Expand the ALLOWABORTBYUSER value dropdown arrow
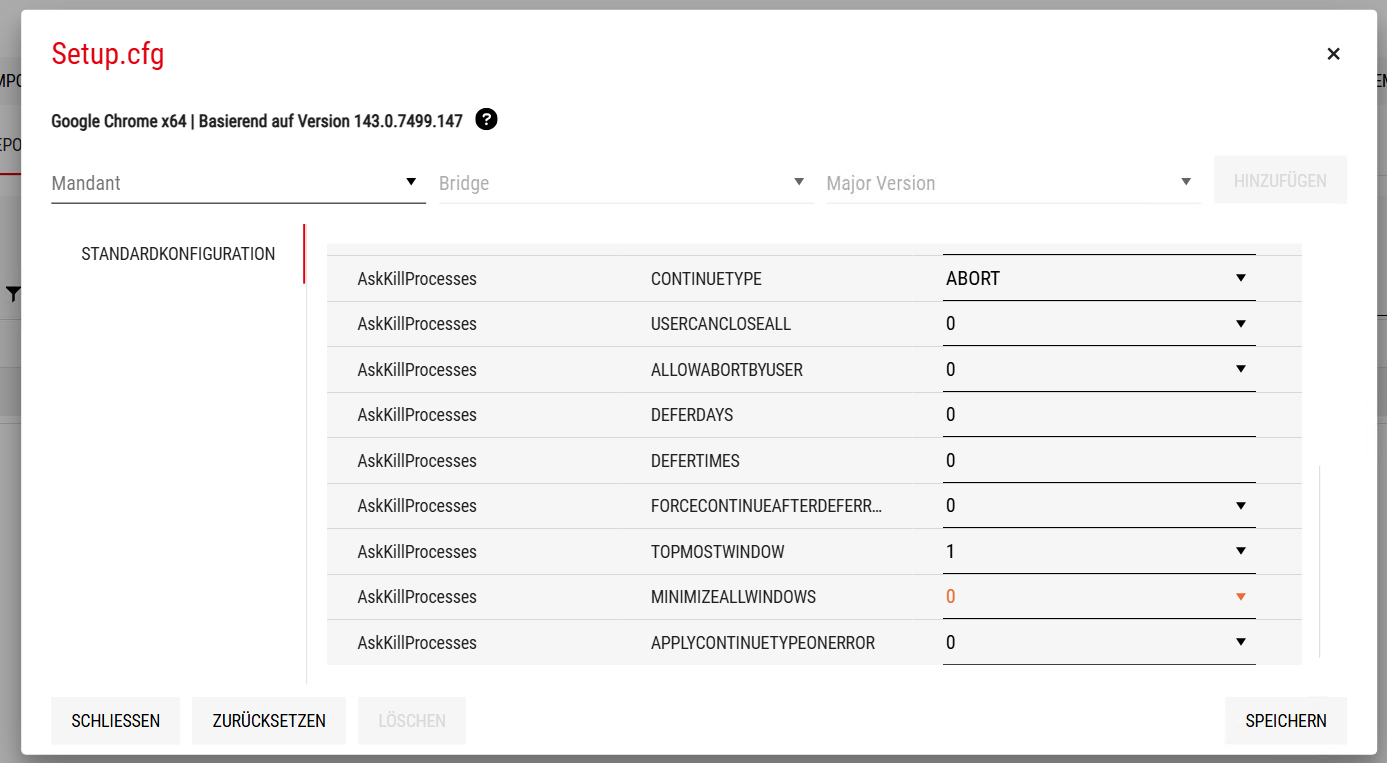 point(1240,370)
